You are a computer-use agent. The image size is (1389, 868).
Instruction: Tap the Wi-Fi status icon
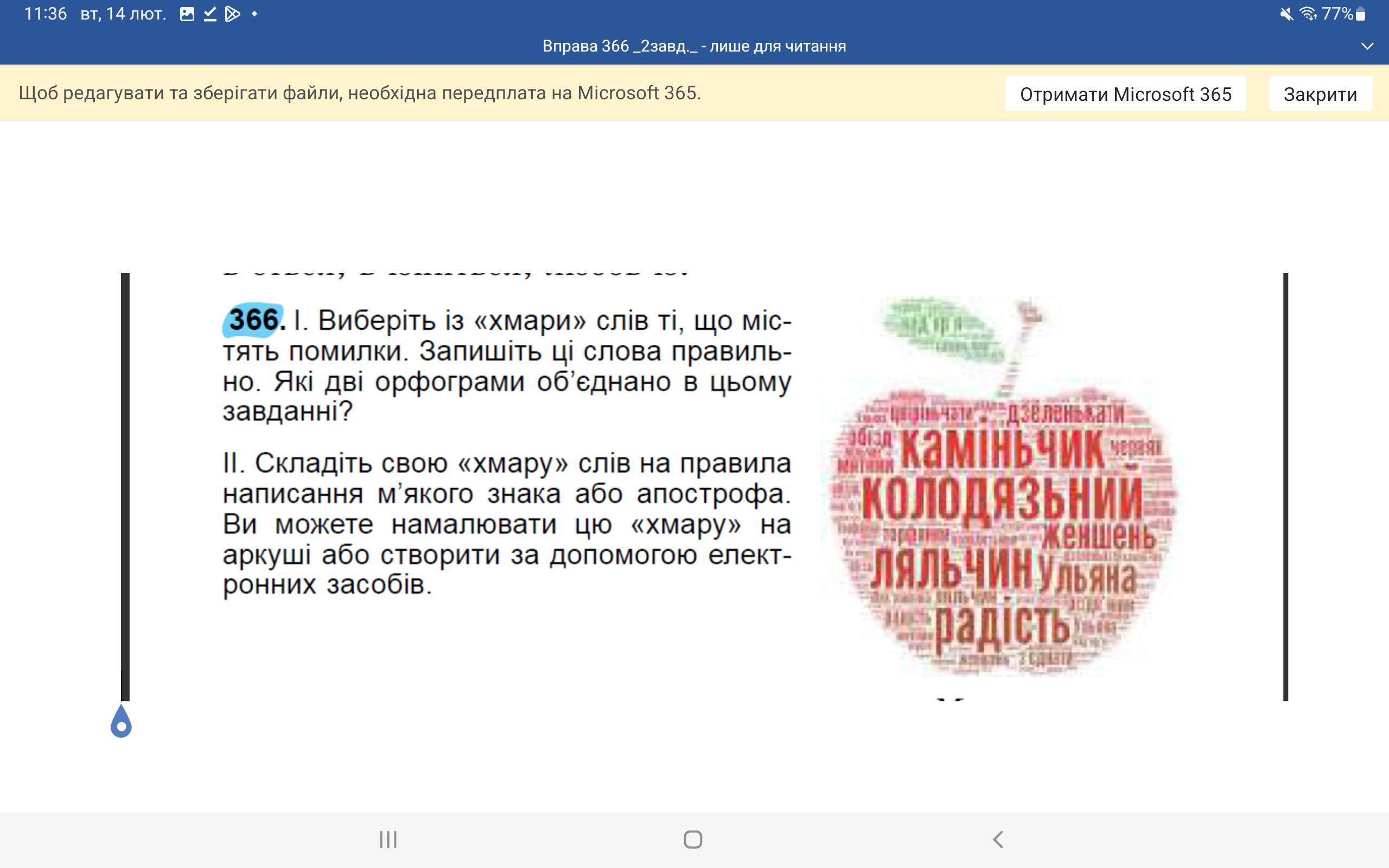pos(1308,14)
